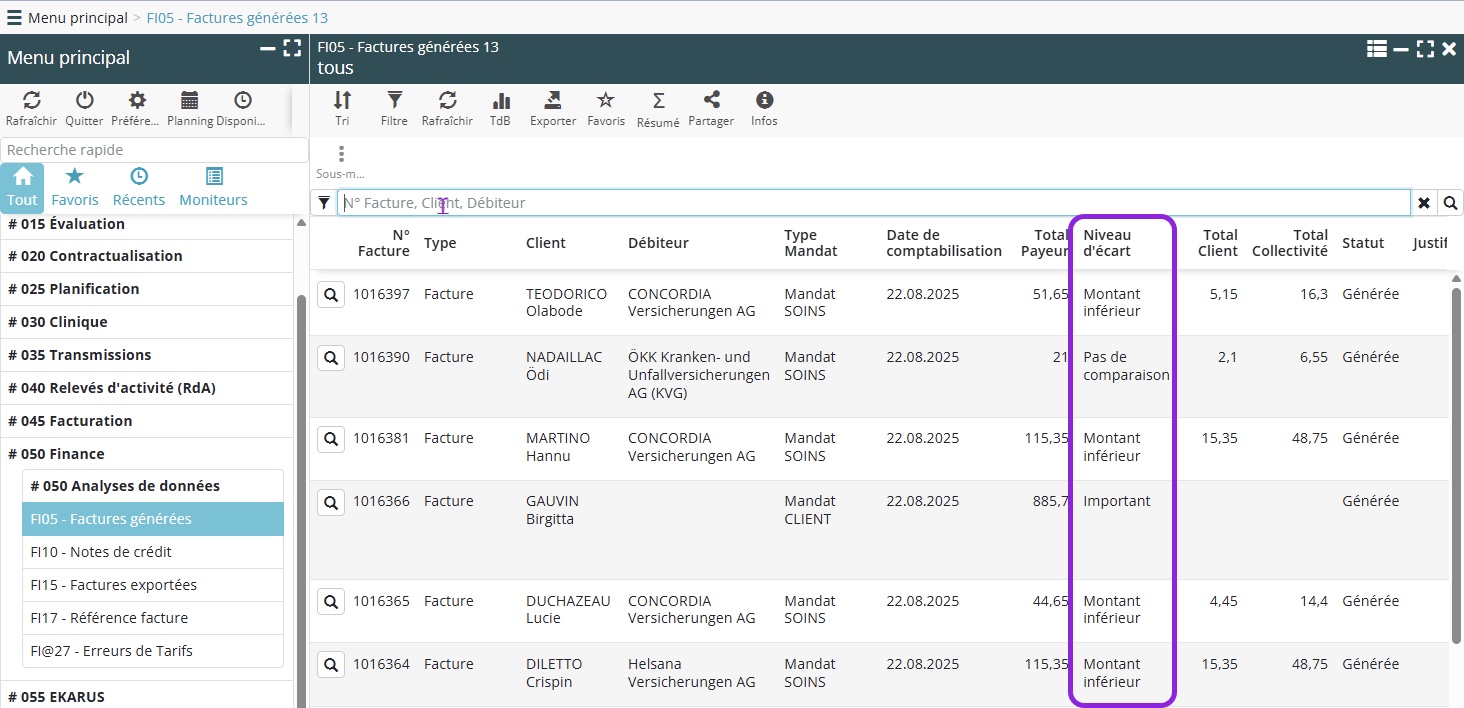Switch to the Moniteurs tab
Screen dimensions: 1464x708
point(213,187)
